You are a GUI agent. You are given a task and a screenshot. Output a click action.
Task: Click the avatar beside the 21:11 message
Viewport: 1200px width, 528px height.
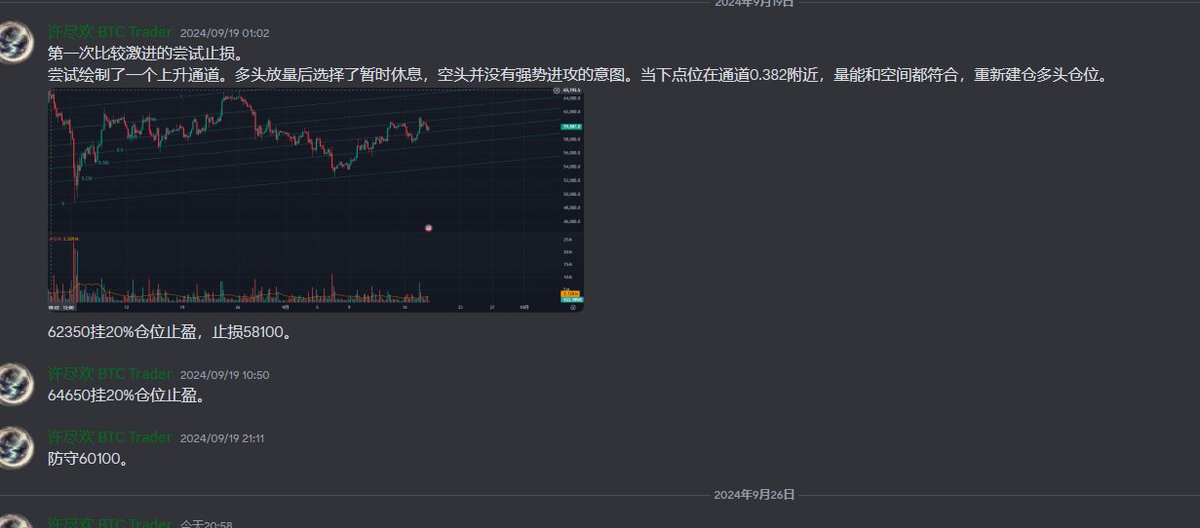pyautogui.click(x=16, y=447)
